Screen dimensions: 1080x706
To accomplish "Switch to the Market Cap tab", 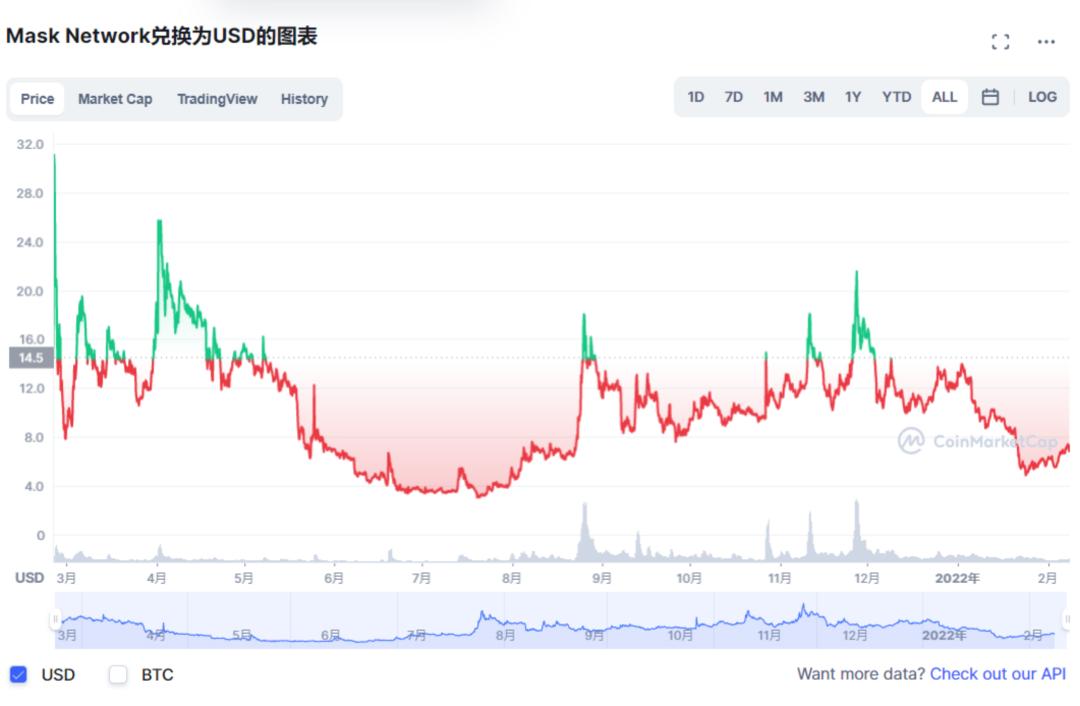I will [x=115, y=99].
